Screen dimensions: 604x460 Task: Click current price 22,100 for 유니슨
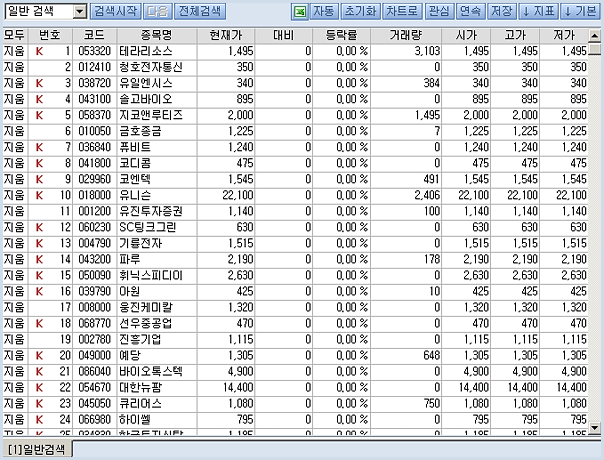pos(238,195)
